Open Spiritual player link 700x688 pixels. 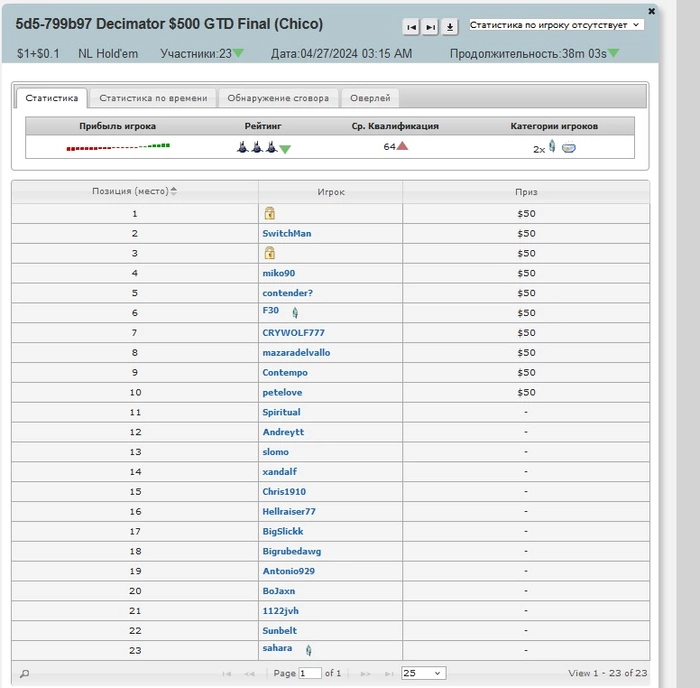coord(281,413)
